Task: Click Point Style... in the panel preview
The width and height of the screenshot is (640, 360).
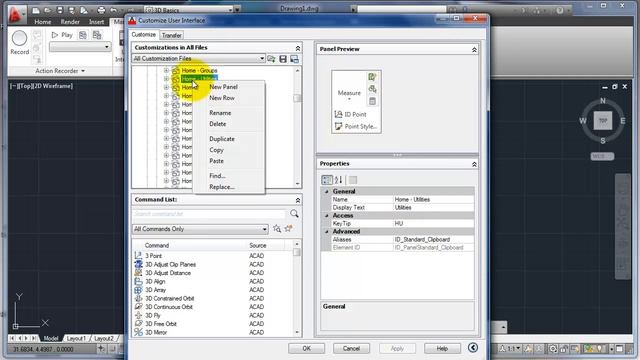Action: point(356,127)
